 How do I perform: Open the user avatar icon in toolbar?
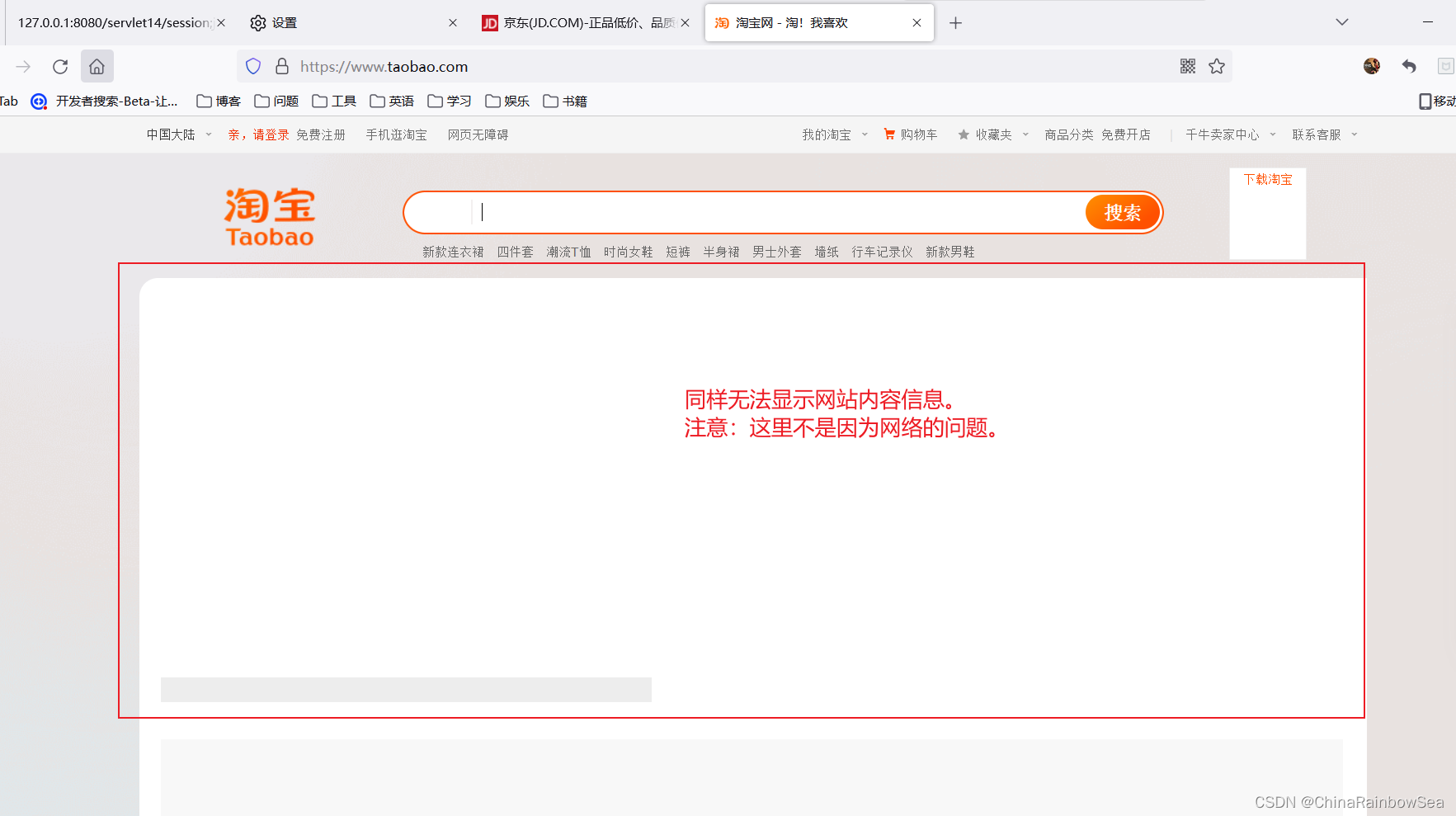[x=1372, y=66]
